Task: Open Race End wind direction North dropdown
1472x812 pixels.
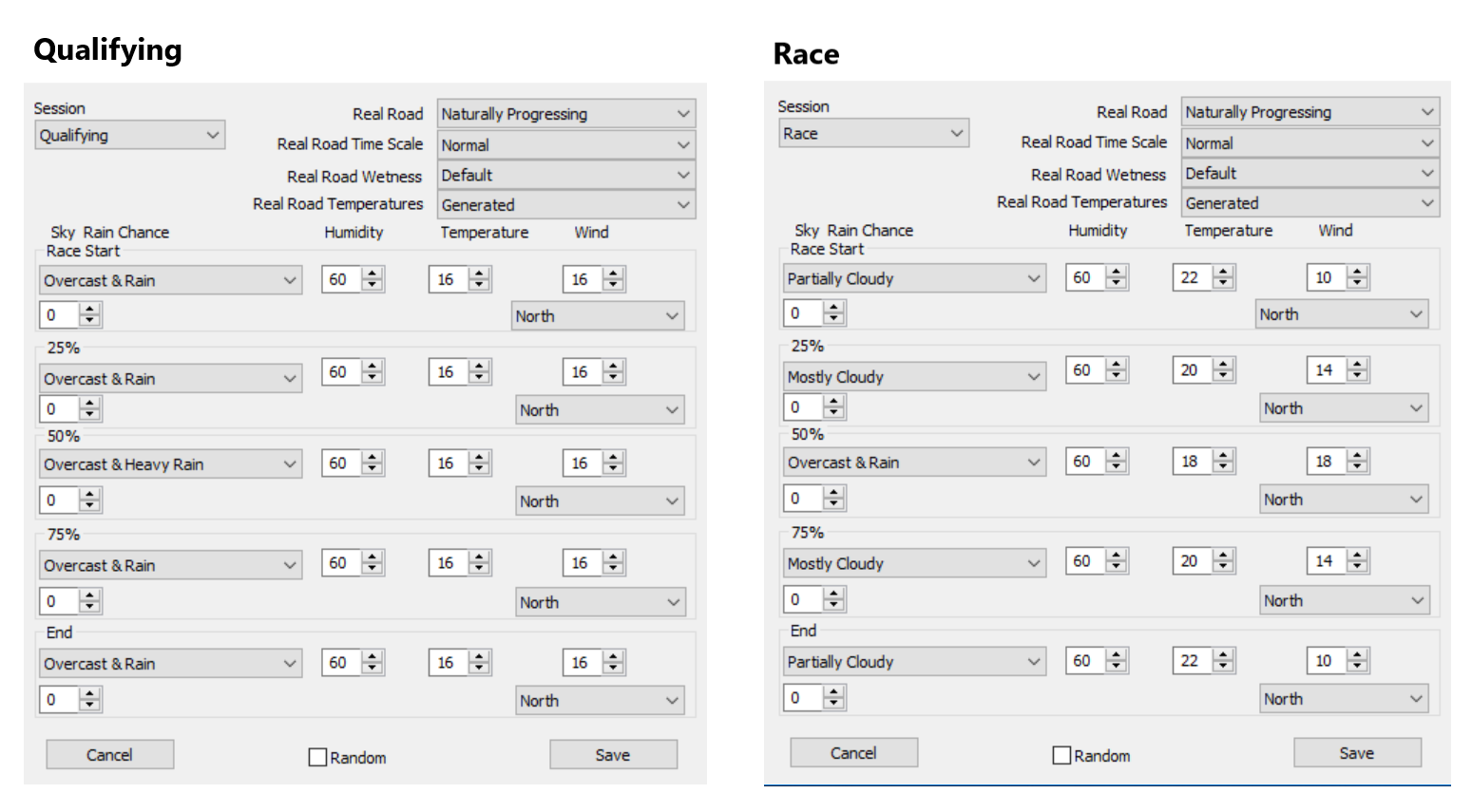Action: 1344,698
